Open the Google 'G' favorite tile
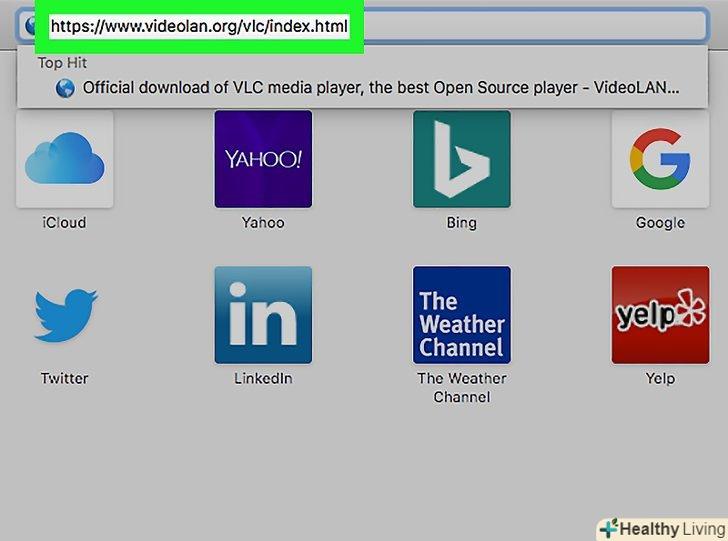Screen dimensions: 728x541 tap(660, 159)
